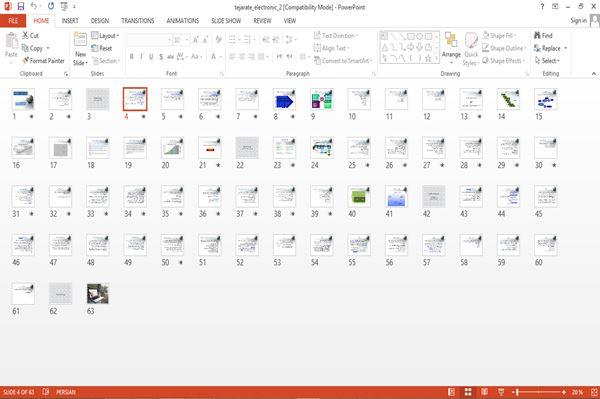Open the FILE tab
The image size is (600, 399).
[x=13, y=21]
